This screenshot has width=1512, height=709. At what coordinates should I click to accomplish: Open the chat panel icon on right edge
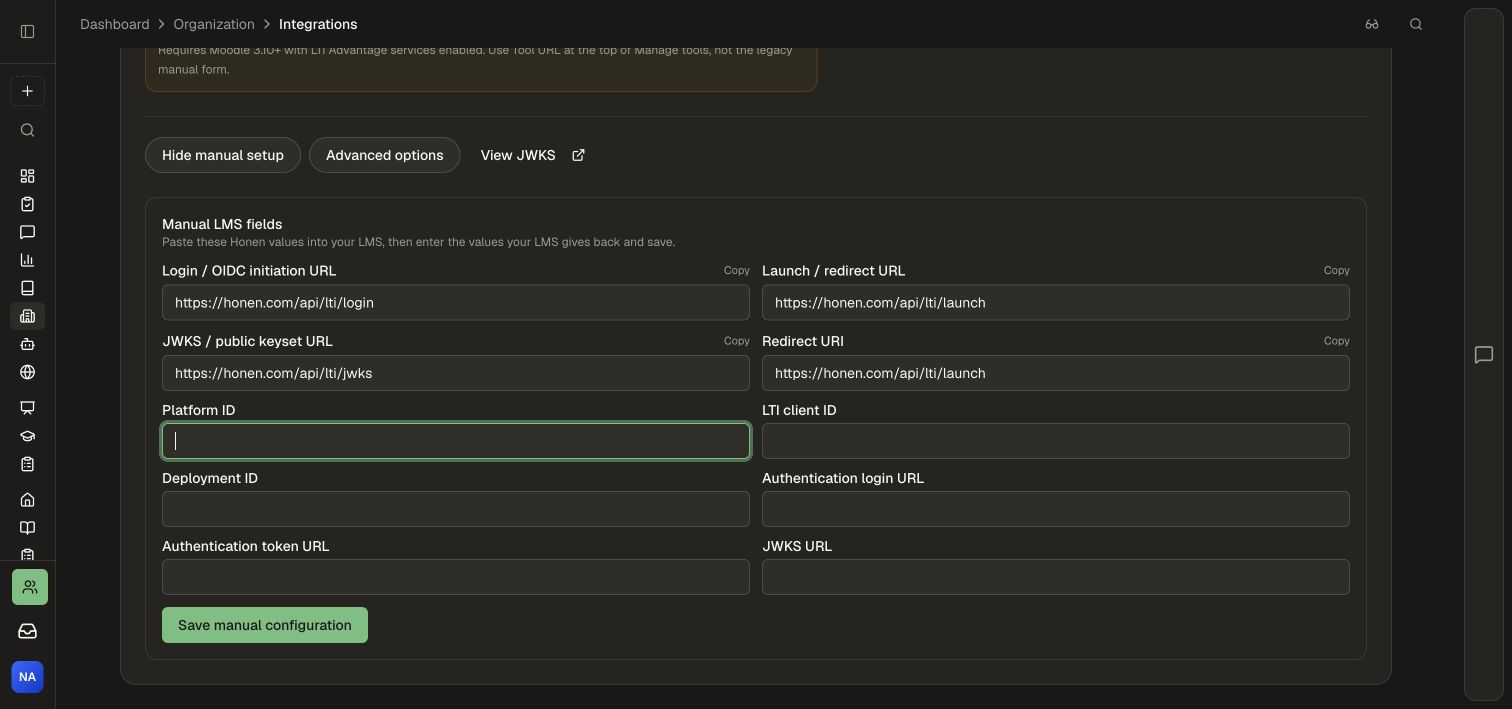[1484, 355]
